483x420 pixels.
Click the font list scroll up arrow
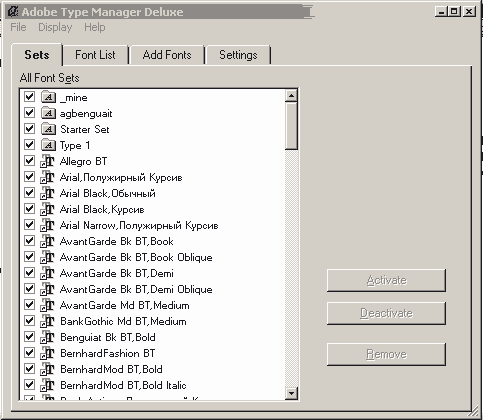[x=291, y=96]
